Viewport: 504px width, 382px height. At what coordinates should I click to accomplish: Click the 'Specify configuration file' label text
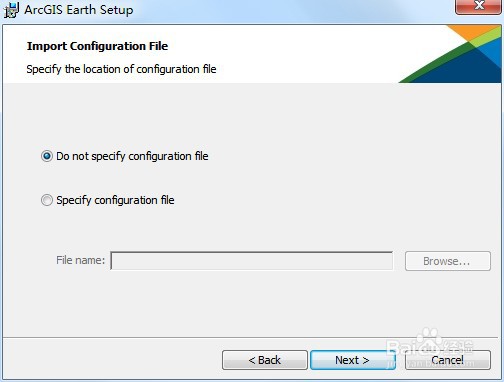(115, 200)
